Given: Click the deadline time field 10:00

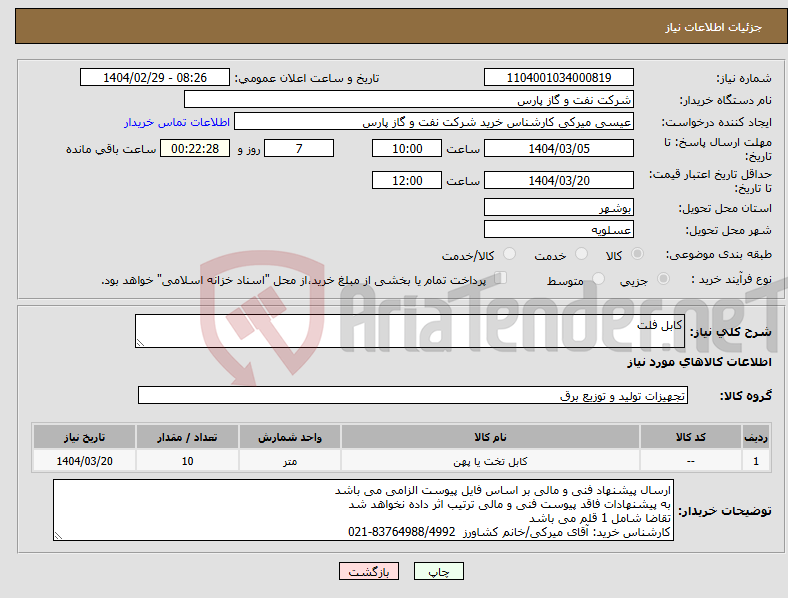Looking at the screenshot, I should pos(407,148).
